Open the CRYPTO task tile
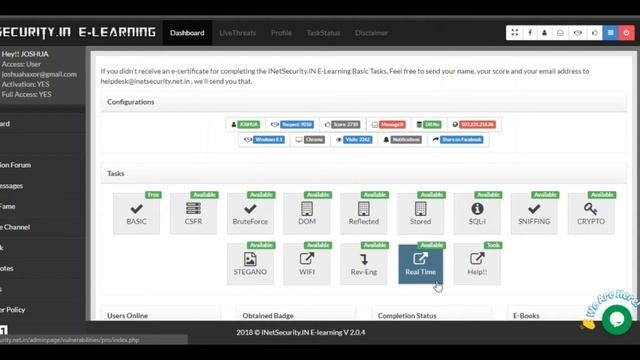 pyautogui.click(x=591, y=214)
